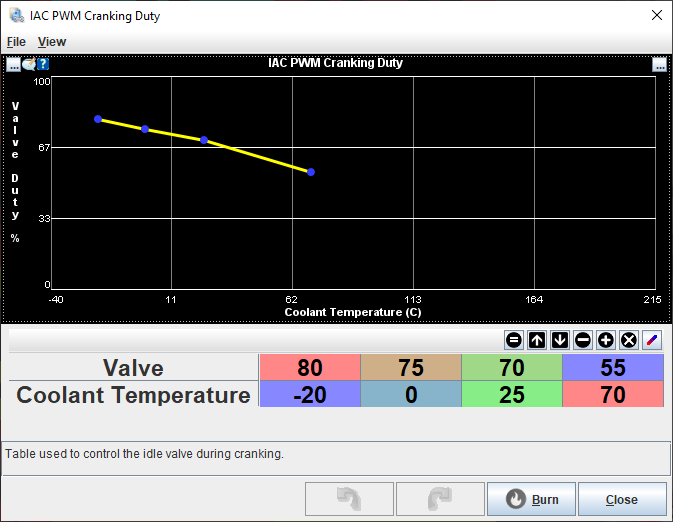Expand the top-right graph ellipsis button
673x522 pixels.
pyautogui.click(x=659, y=64)
